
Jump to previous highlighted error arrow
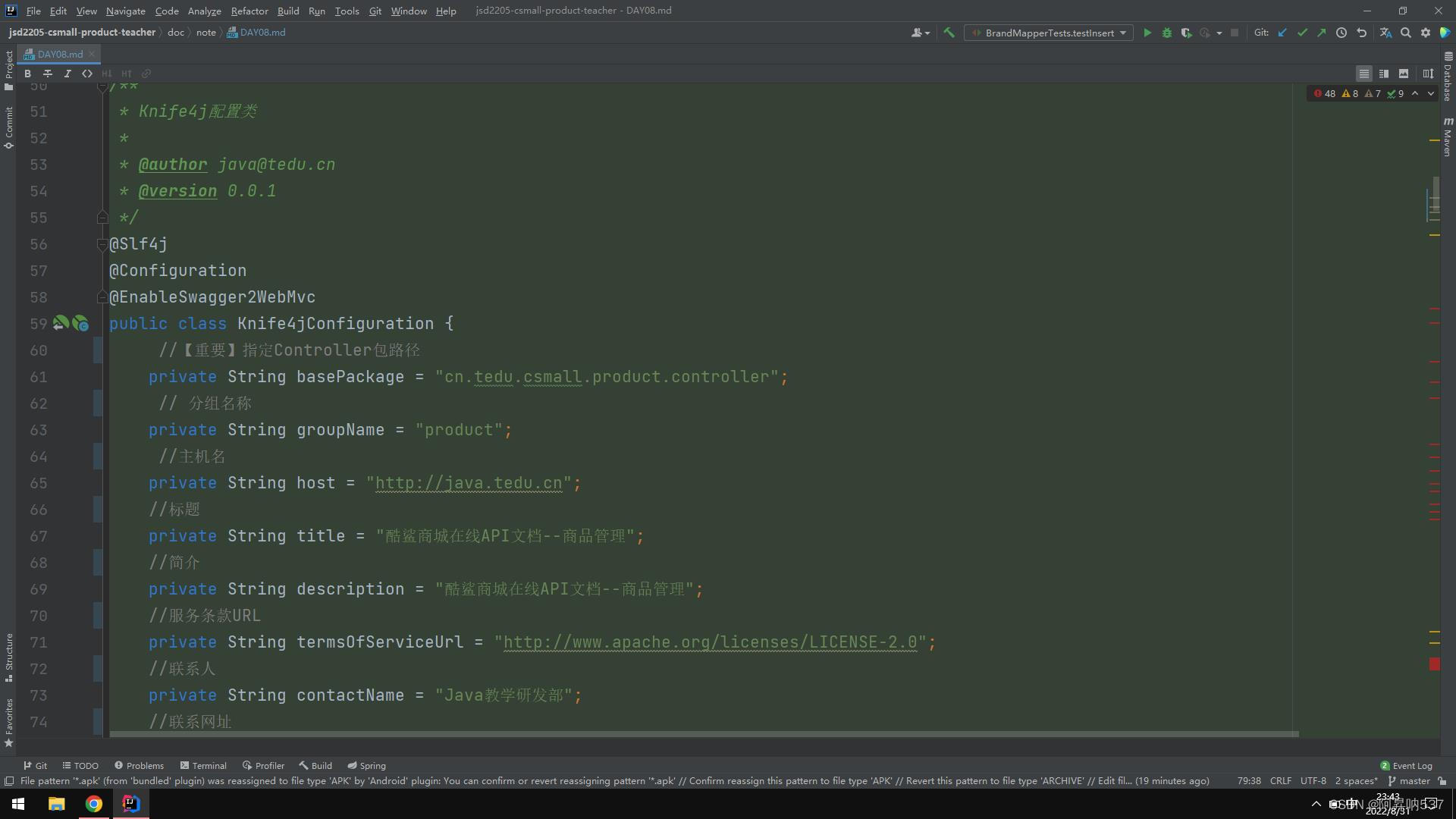pos(1415,94)
